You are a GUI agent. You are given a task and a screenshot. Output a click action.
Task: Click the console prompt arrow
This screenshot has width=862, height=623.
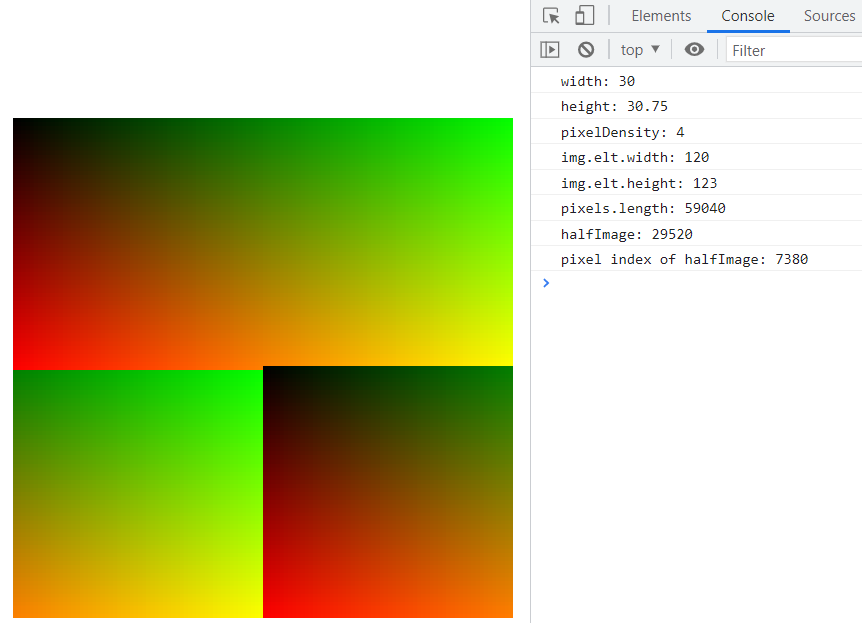coord(546,283)
